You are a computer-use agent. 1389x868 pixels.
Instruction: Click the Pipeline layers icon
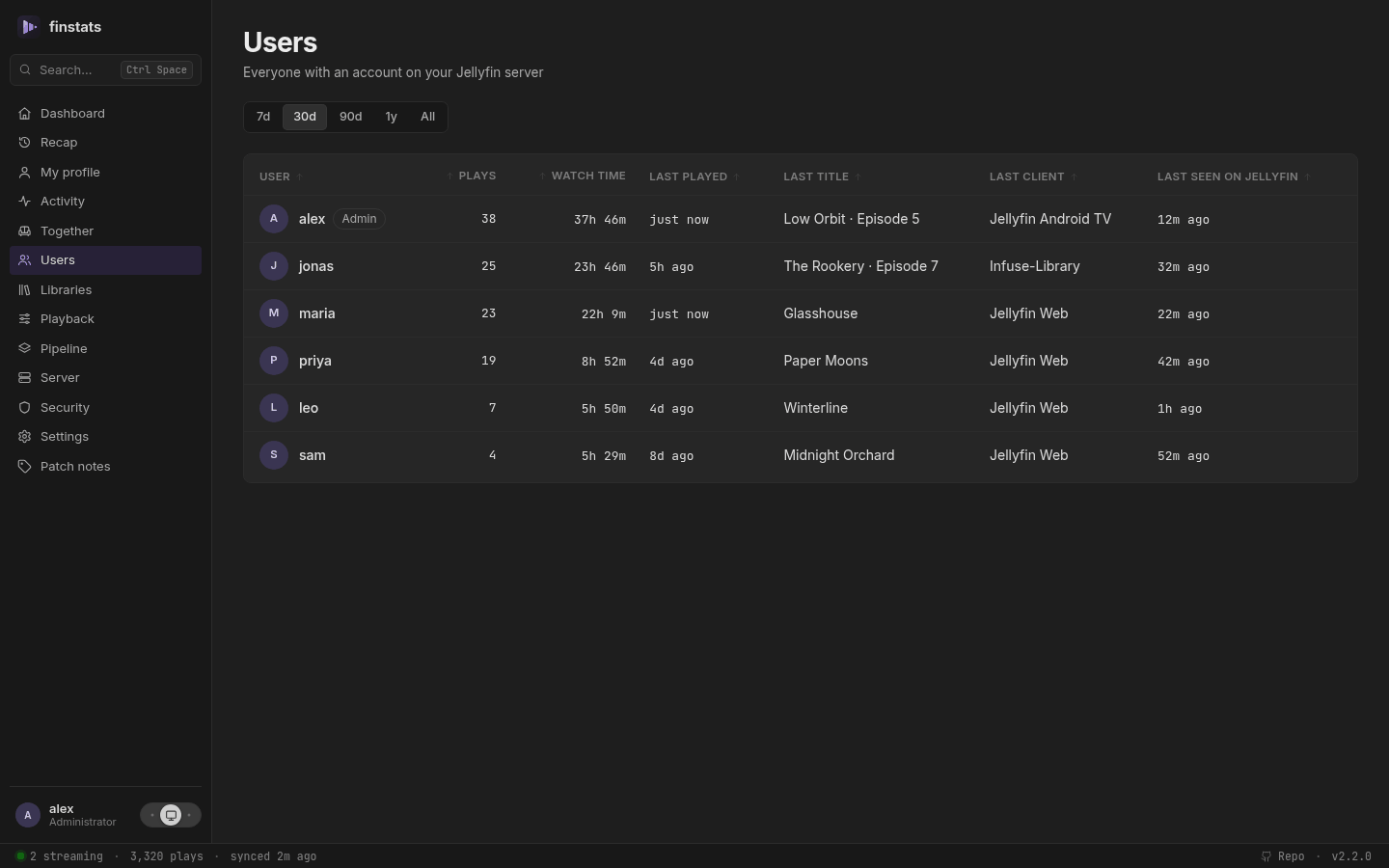24,349
